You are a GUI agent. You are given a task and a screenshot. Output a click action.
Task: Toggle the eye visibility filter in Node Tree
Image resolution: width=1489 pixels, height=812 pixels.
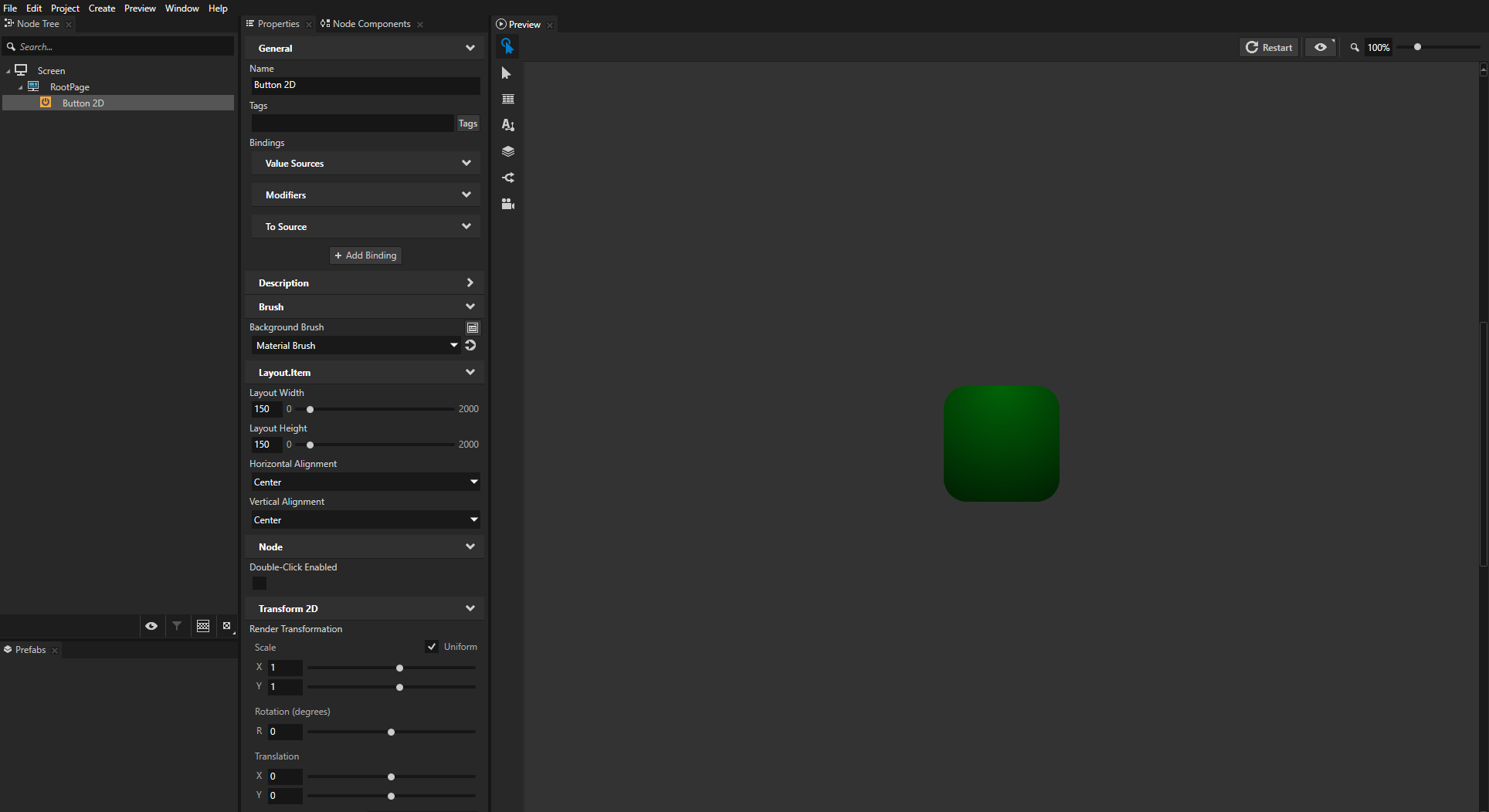tap(151, 626)
